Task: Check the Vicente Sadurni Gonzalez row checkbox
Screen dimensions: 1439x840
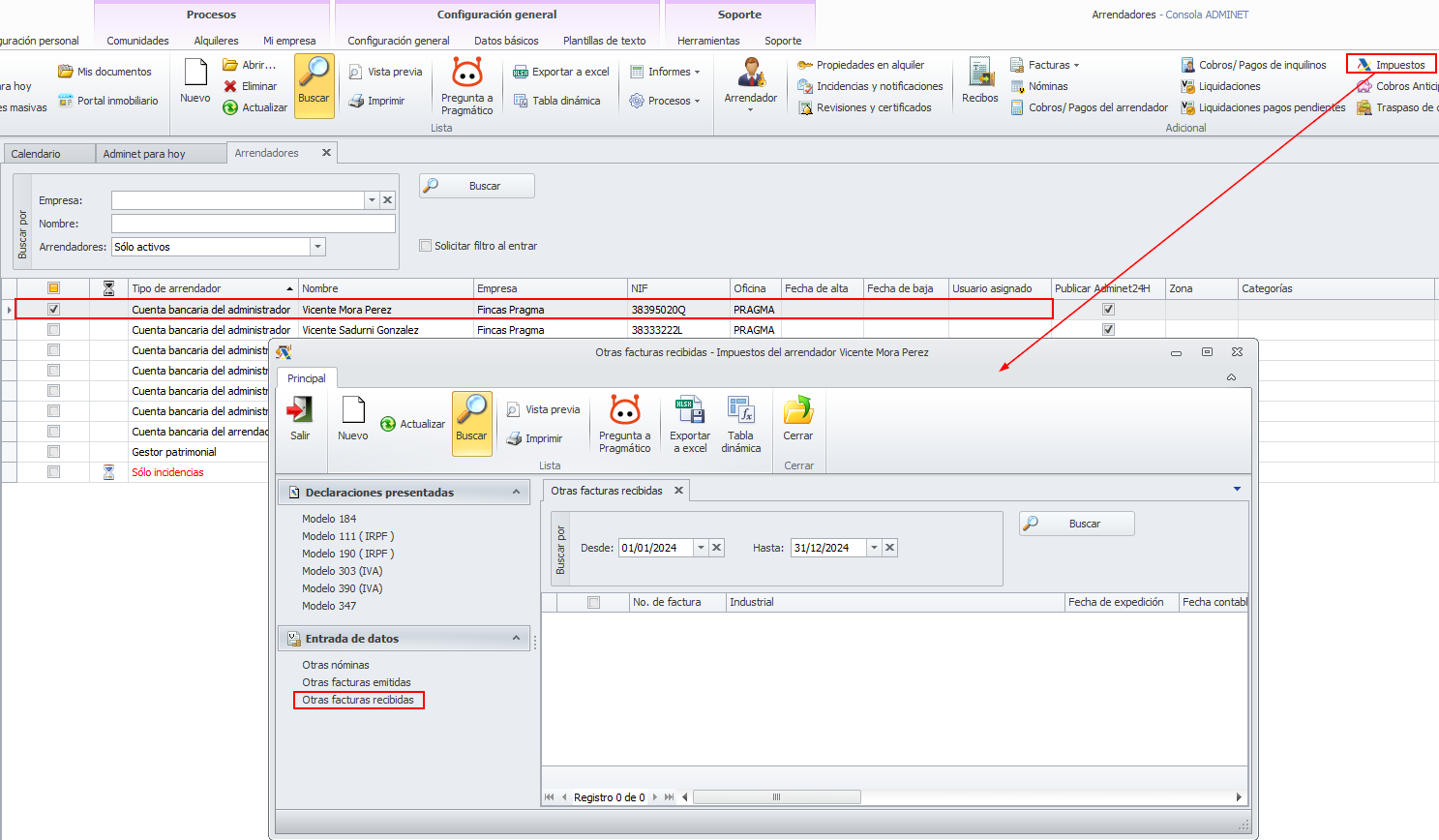Action: pos(54,330)
